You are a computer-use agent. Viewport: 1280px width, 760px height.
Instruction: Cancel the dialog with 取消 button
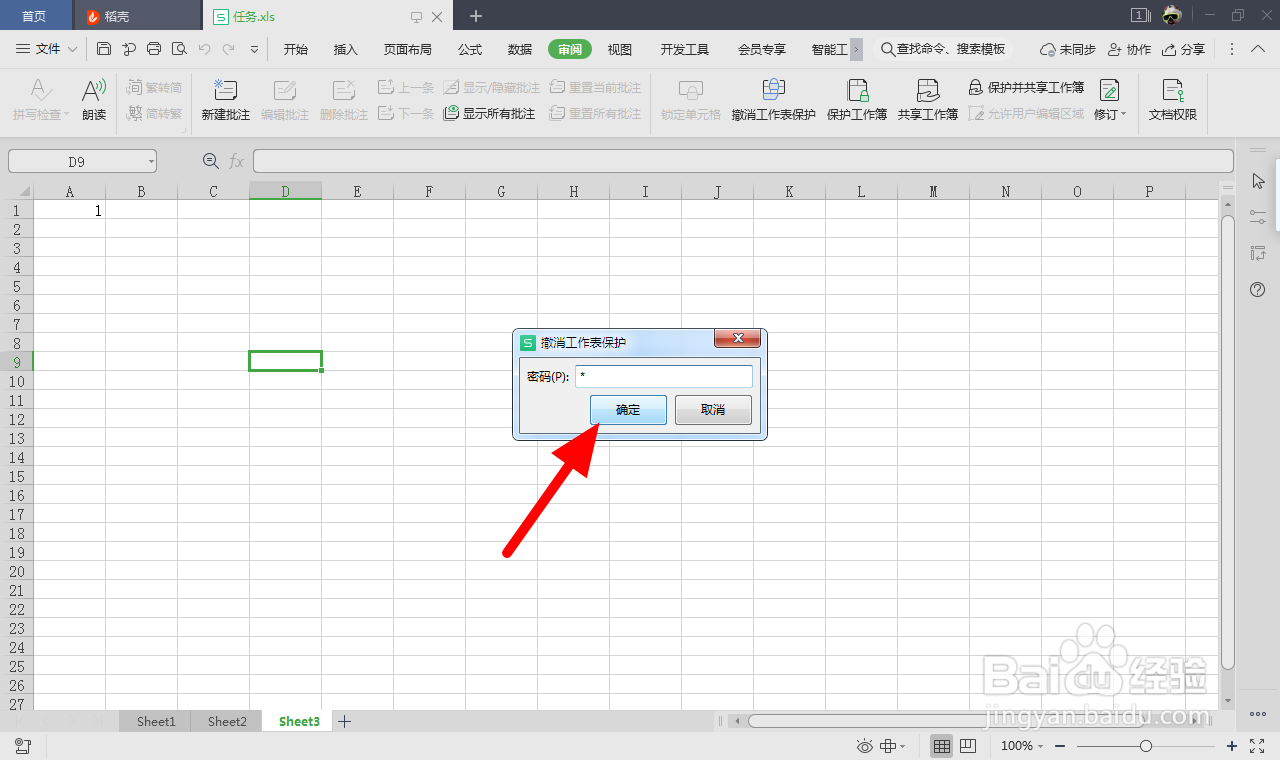click(x=713, y=410)
